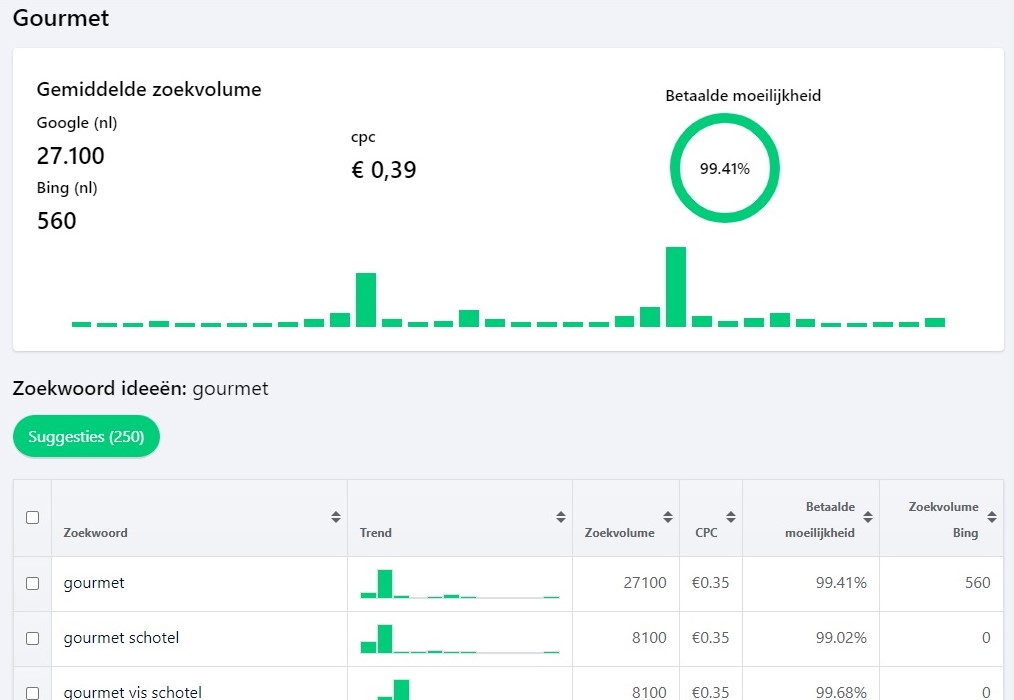Open trend sparkline of gourmet schotel row
Image resolution: width=1014 pixels, height=700 pixels.
click(460, 639)
